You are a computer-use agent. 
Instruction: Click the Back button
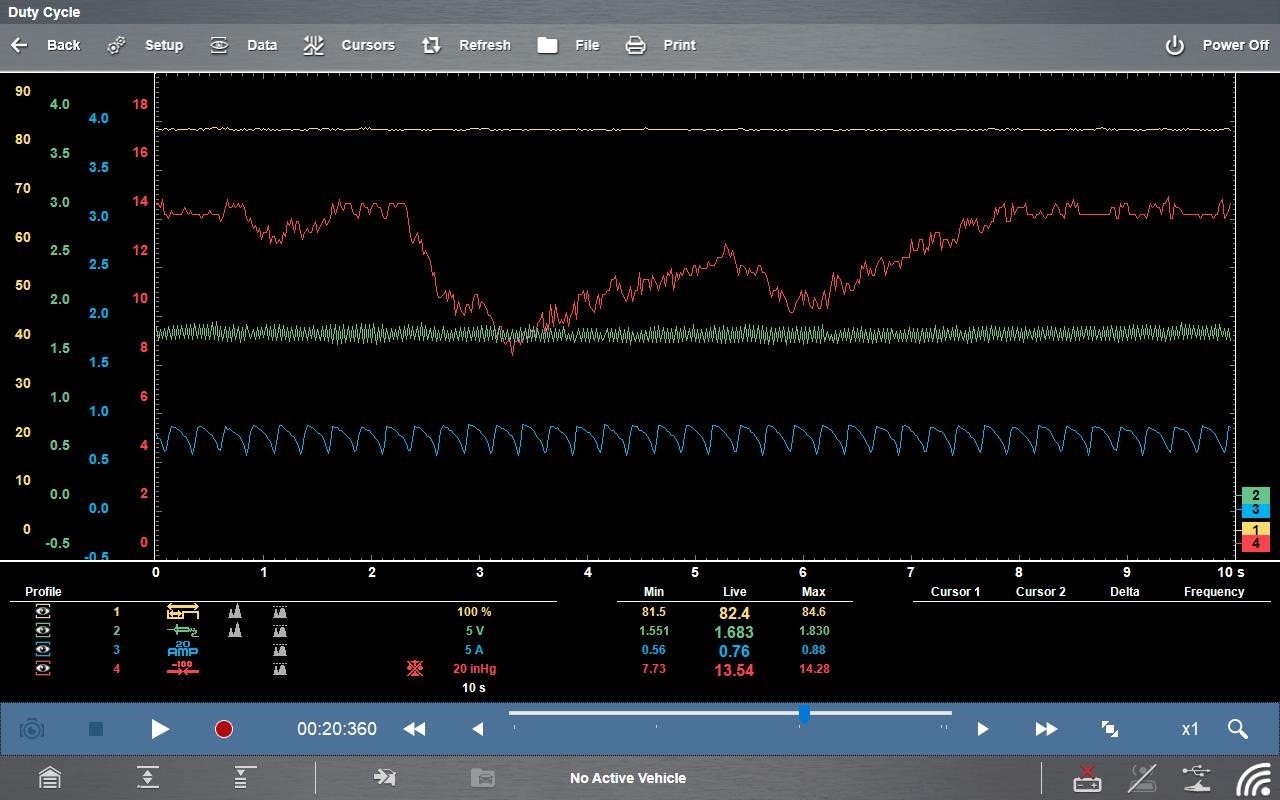pyautogui.click(x=45, y=45)
